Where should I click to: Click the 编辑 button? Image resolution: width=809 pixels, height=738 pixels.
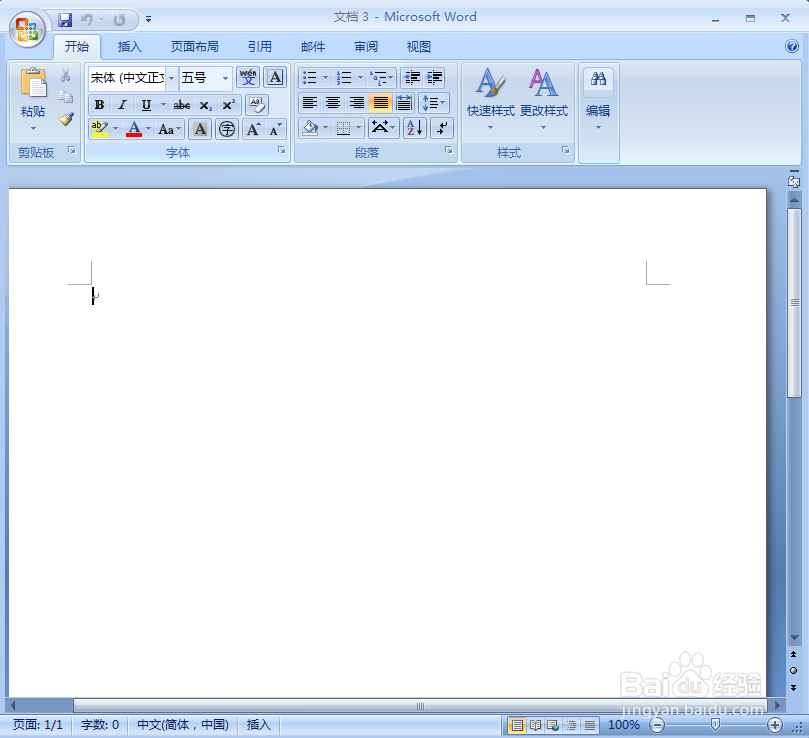[x=598, y=98]
